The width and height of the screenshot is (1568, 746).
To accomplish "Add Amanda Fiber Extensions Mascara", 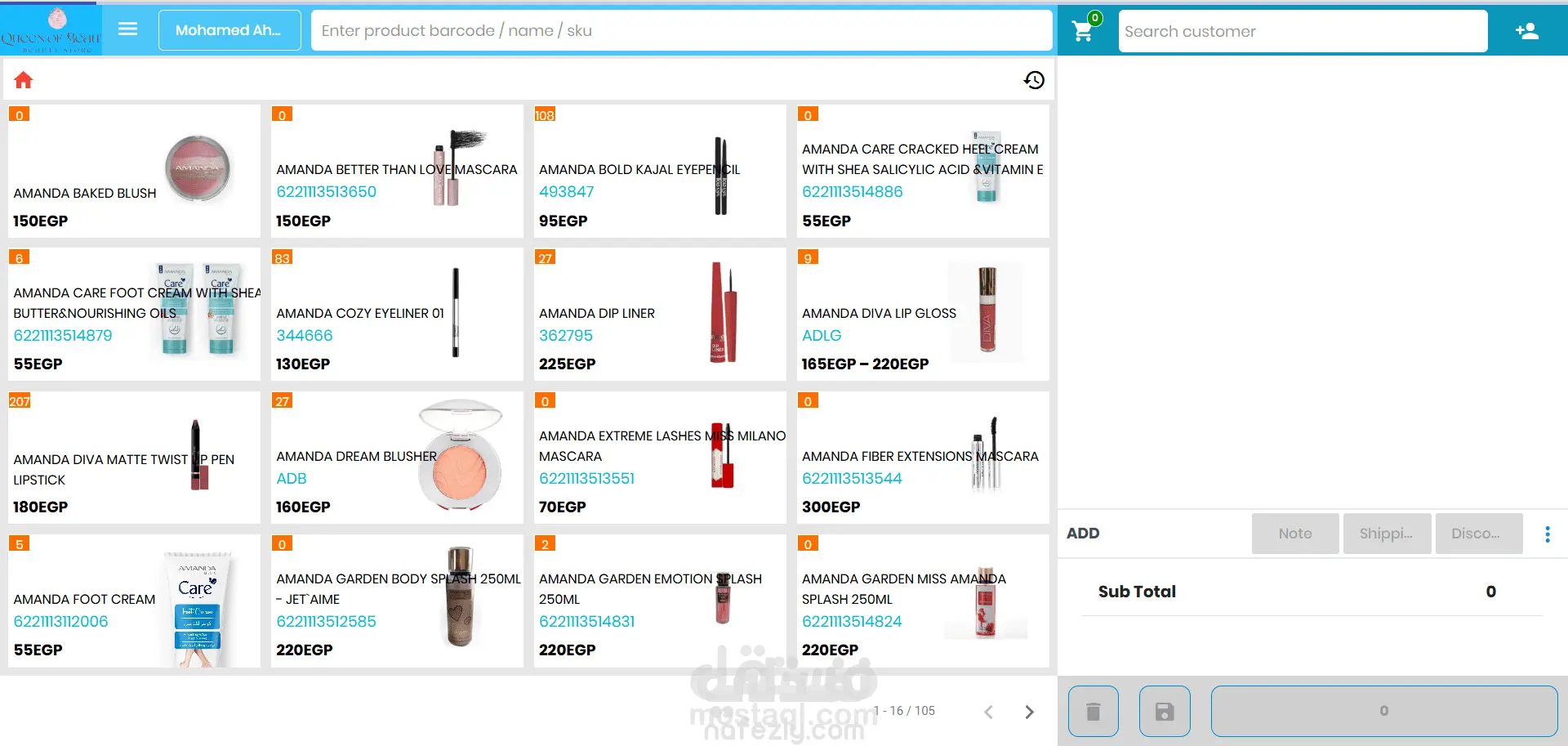I will coord(923,458).
